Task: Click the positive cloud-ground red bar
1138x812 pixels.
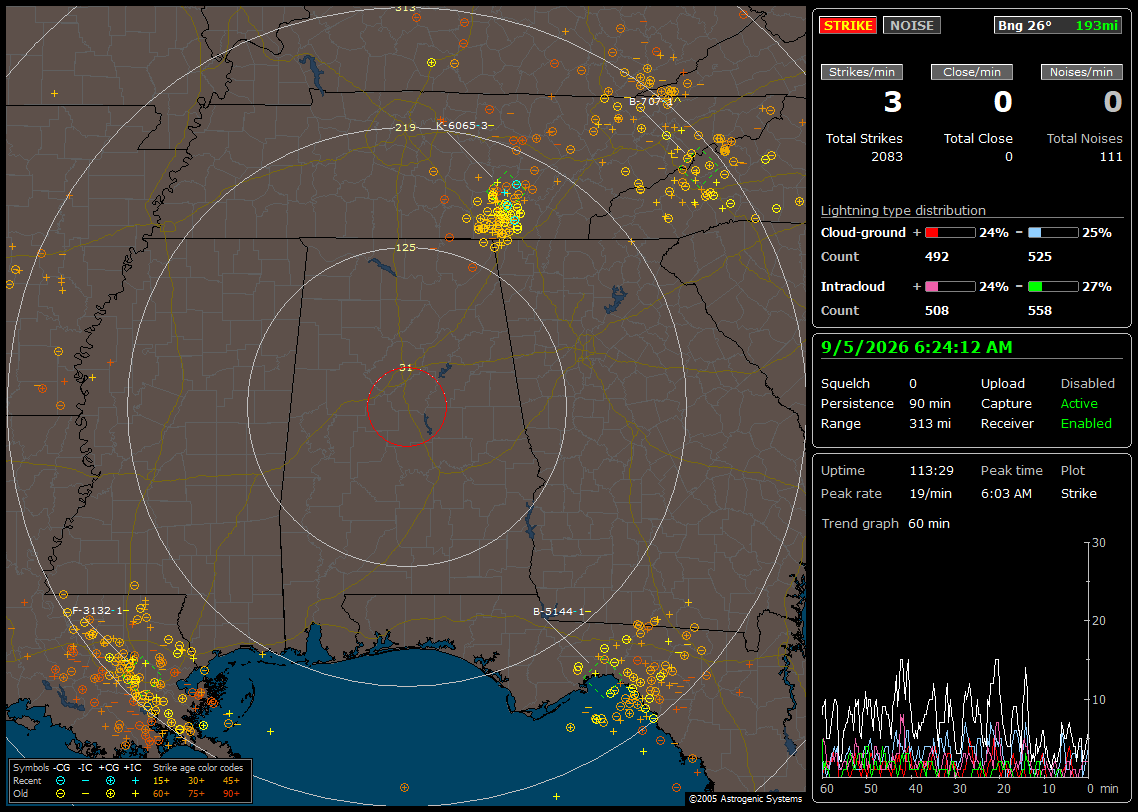Action: click(x=950, y=233)
